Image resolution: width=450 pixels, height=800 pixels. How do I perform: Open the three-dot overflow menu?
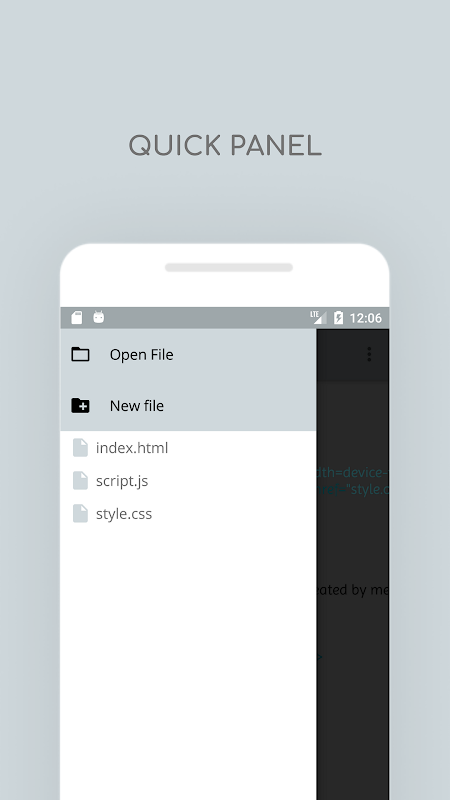click(x=369, y=354)
